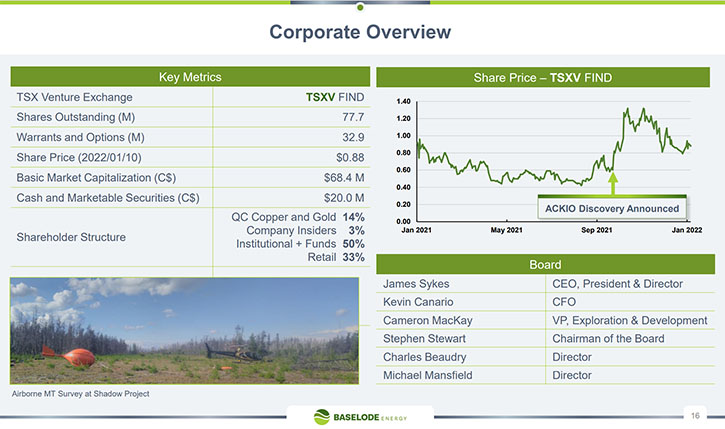Click Cash and Marketable Securities (C$) label
The width and height of the screenshot is (725, 429).
[x=108, y=198]
